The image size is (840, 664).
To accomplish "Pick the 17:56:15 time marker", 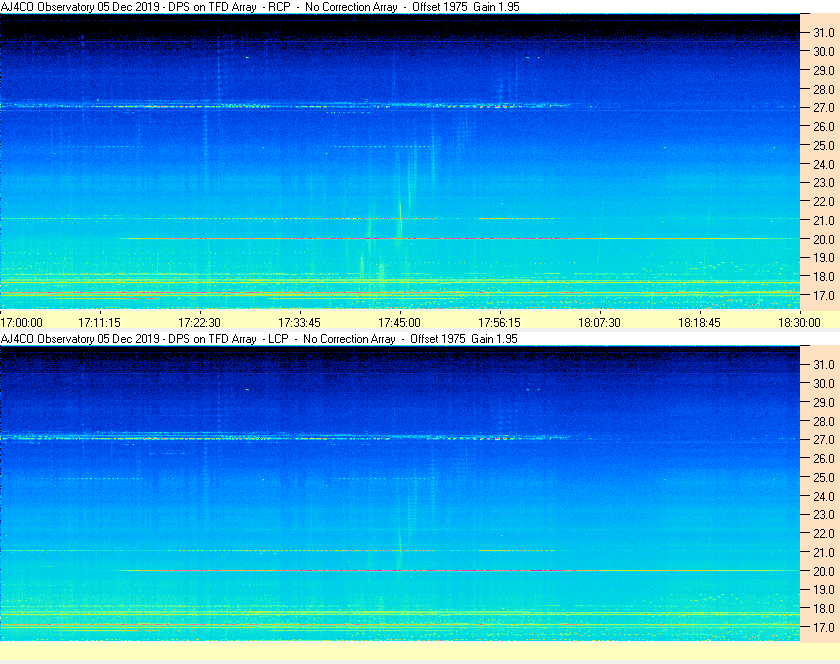I will tap(500, 322).
